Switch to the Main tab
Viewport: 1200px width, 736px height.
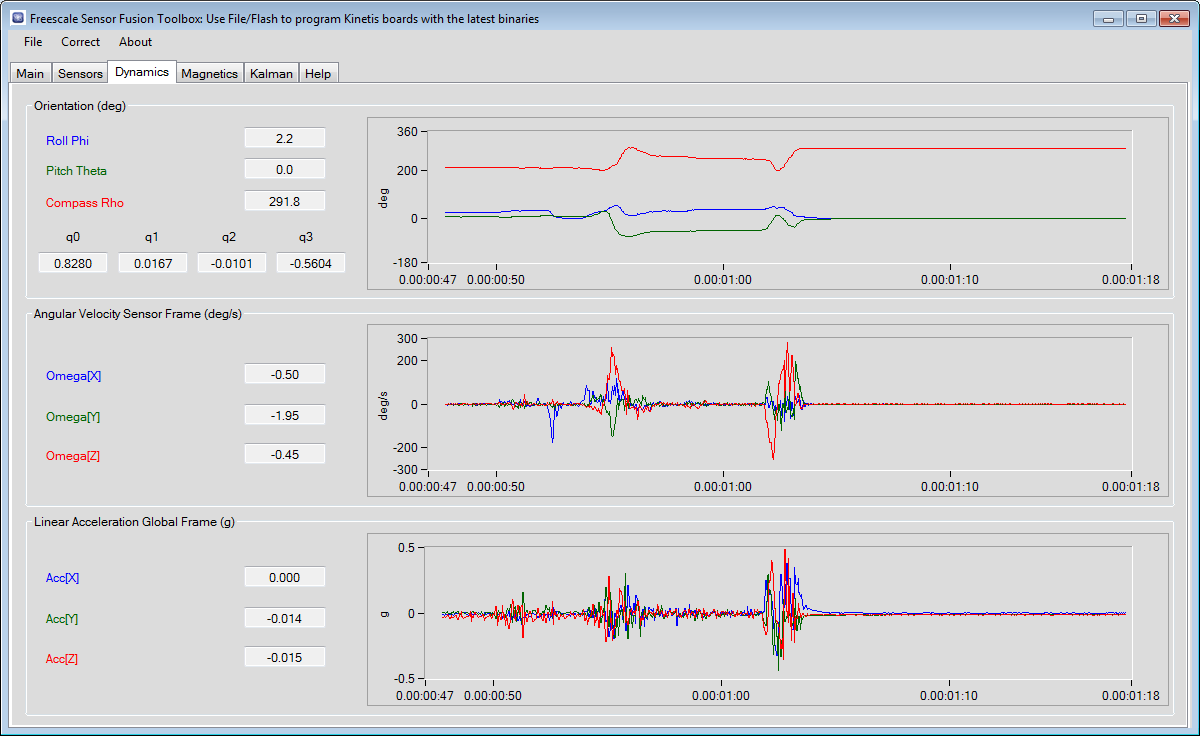click(30, 74)
